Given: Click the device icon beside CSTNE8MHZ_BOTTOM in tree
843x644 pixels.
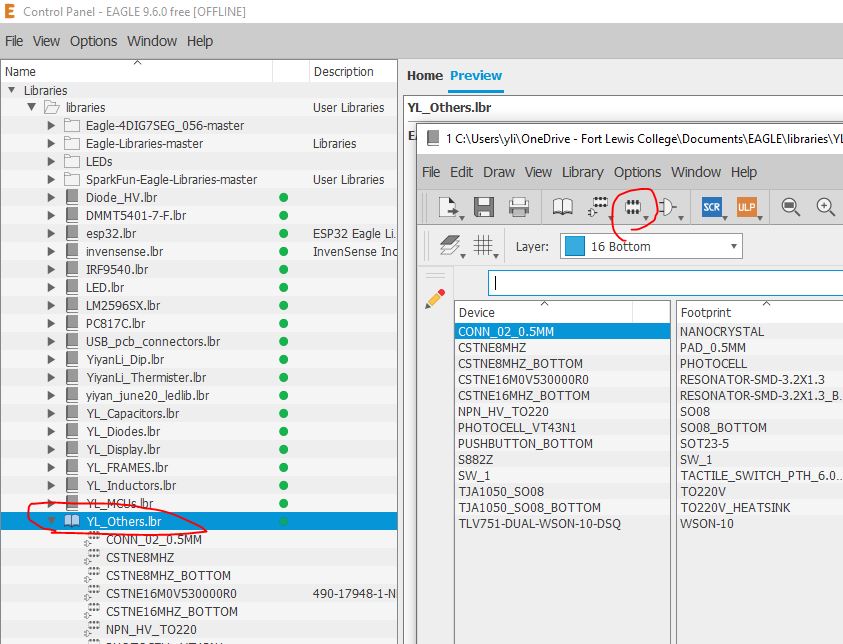Looking at the screenshot, I should [92, 576].
